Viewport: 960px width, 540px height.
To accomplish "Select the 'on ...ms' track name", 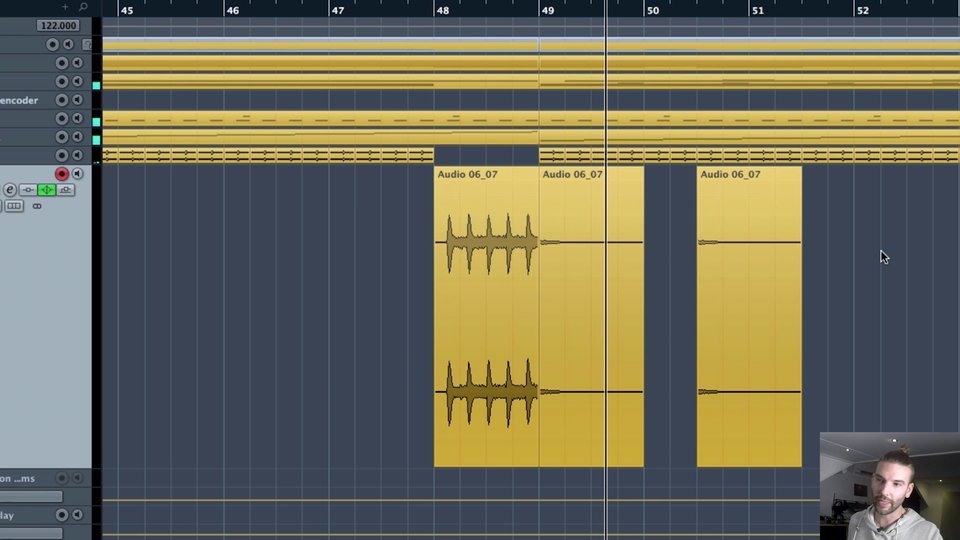I will [x=17, y=479].
